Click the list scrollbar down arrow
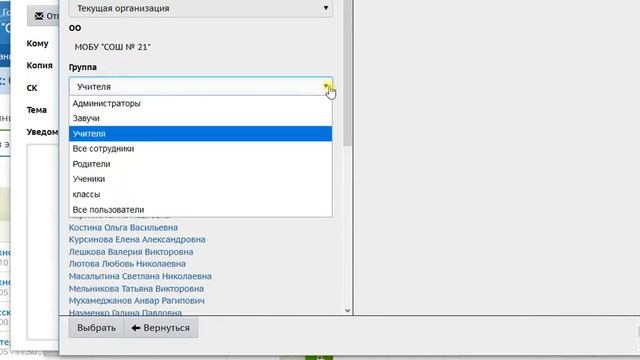This screenshot has width=640, height=360. click(x=348, y=311)
